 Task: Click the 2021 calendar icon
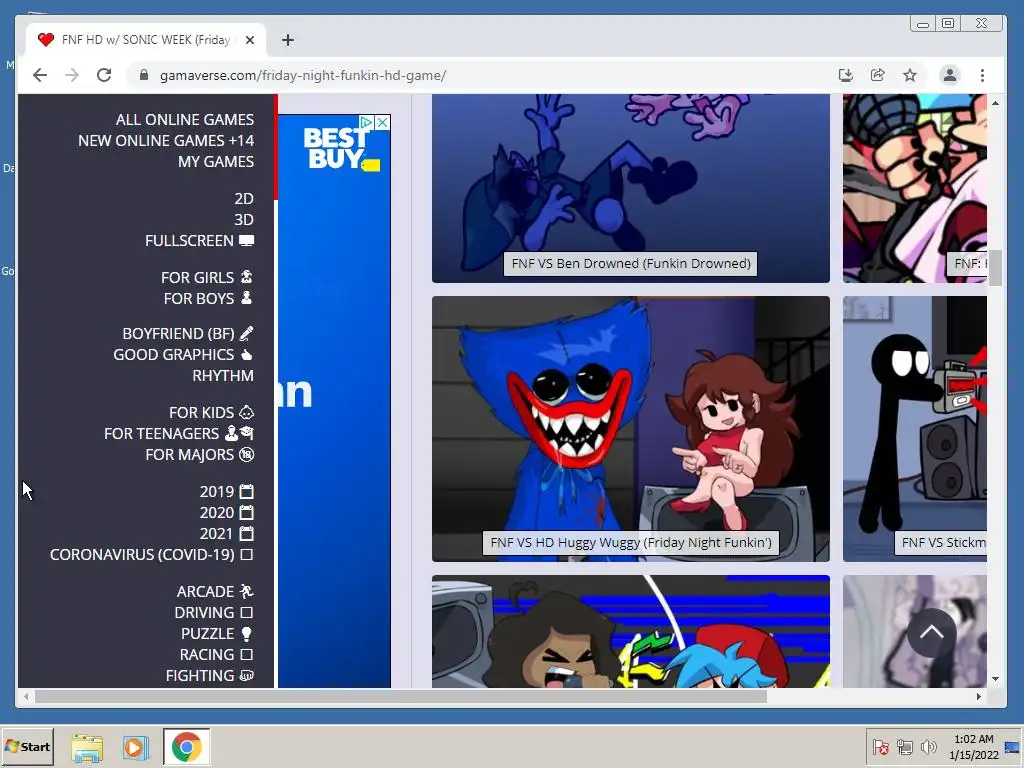246,533
